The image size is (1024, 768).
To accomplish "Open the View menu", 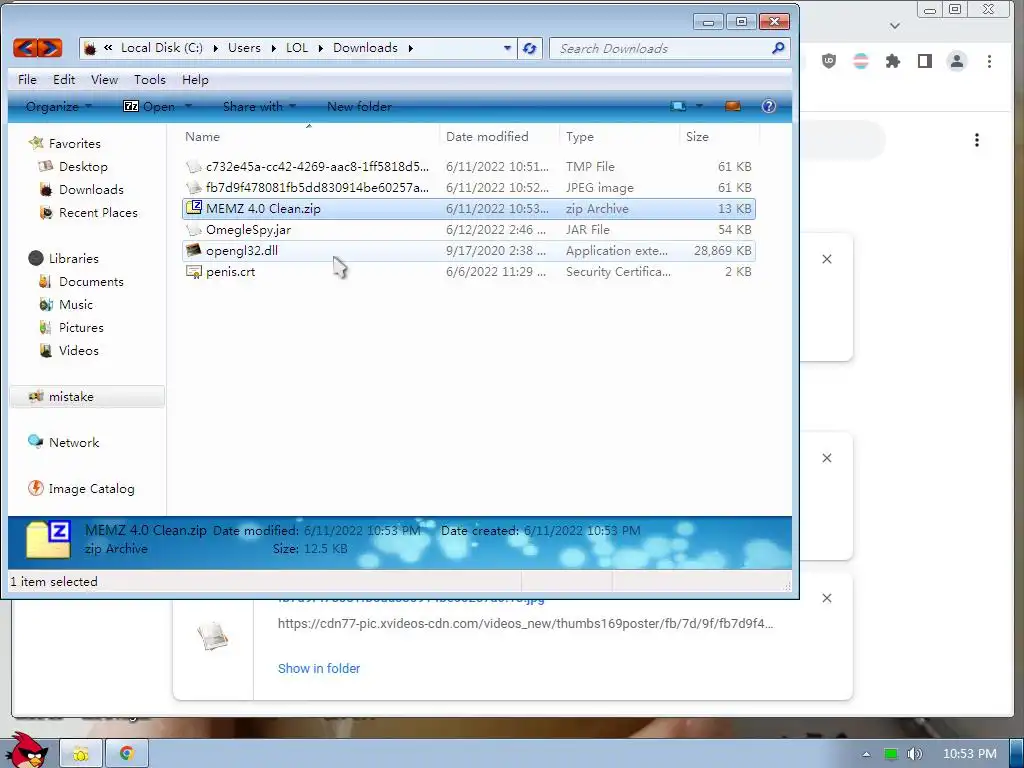I will pos(104,80).
